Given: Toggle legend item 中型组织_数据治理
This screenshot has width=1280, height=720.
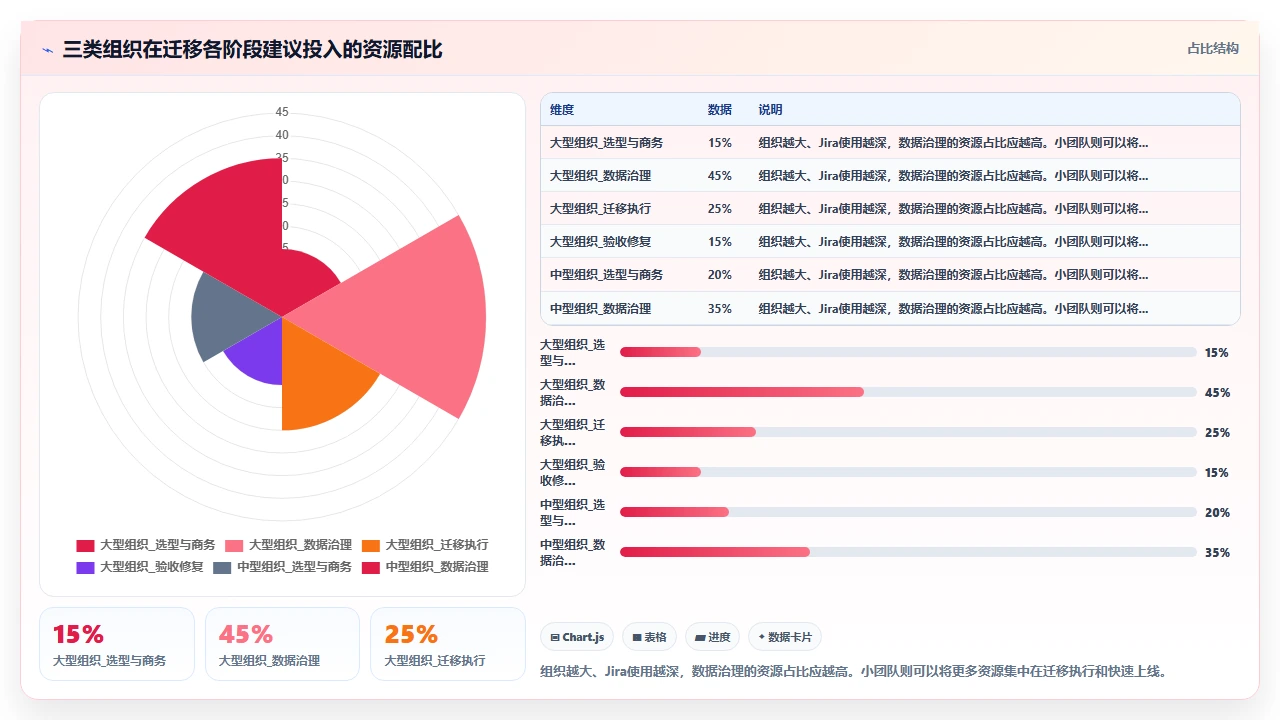Looking at the screenshot, I should click(425, 567).
